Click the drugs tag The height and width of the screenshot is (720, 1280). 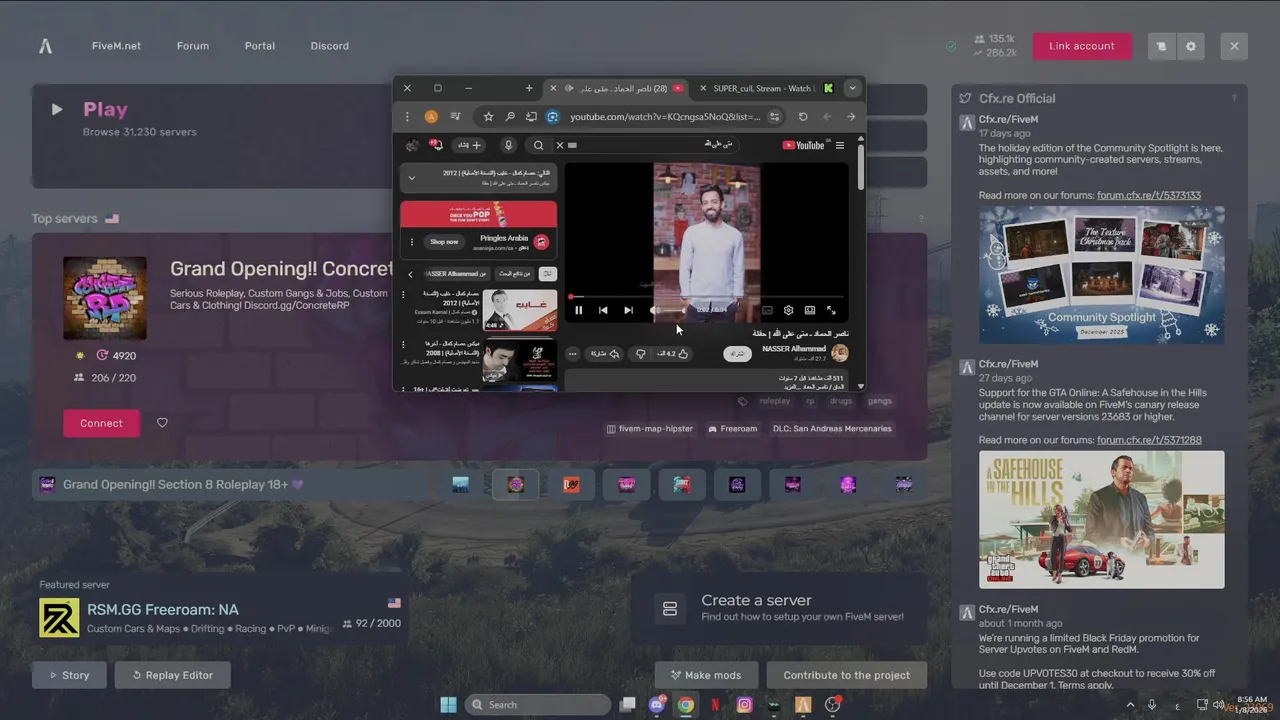[x=841, y=401]
